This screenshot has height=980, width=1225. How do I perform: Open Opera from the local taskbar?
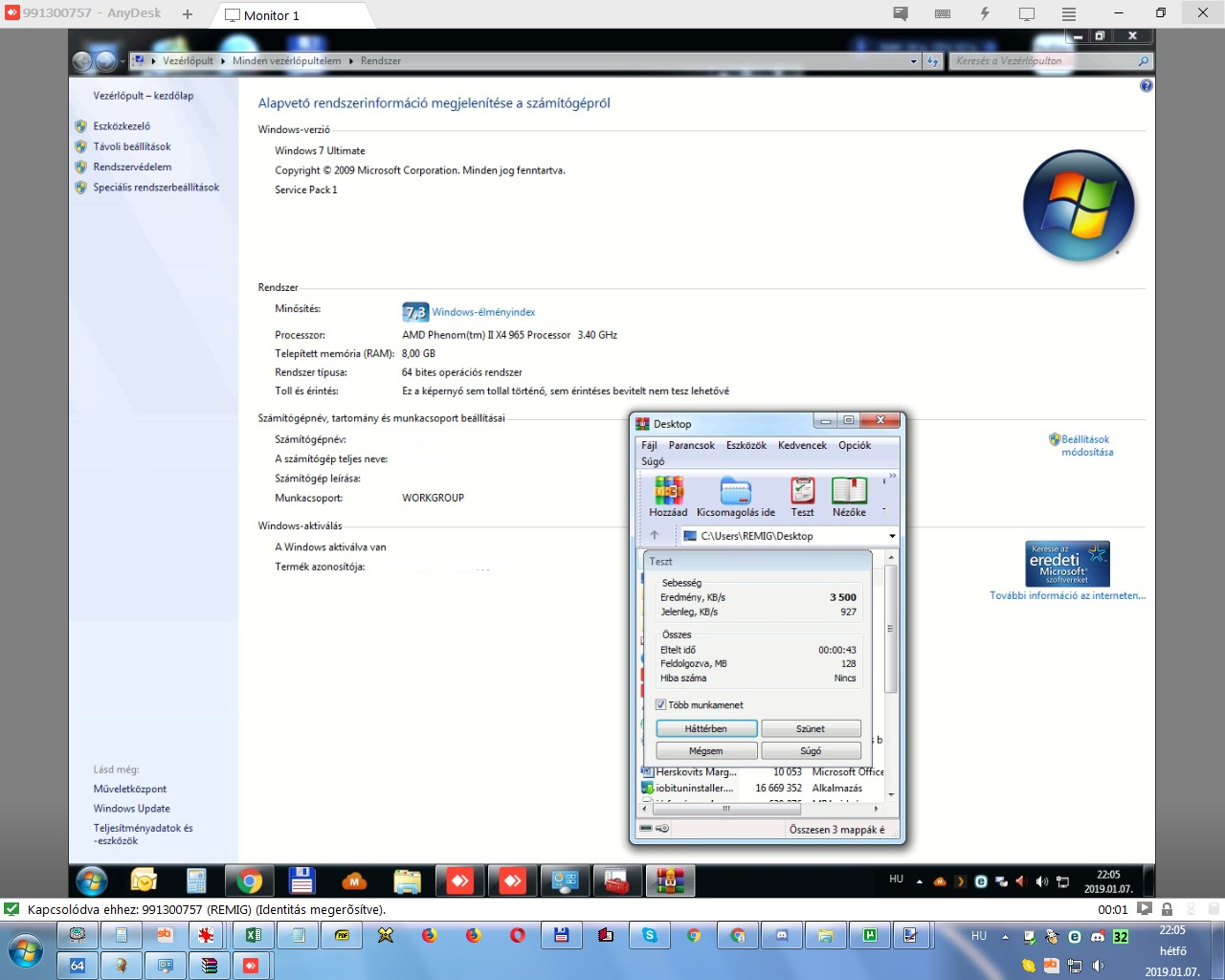point(518,935)
